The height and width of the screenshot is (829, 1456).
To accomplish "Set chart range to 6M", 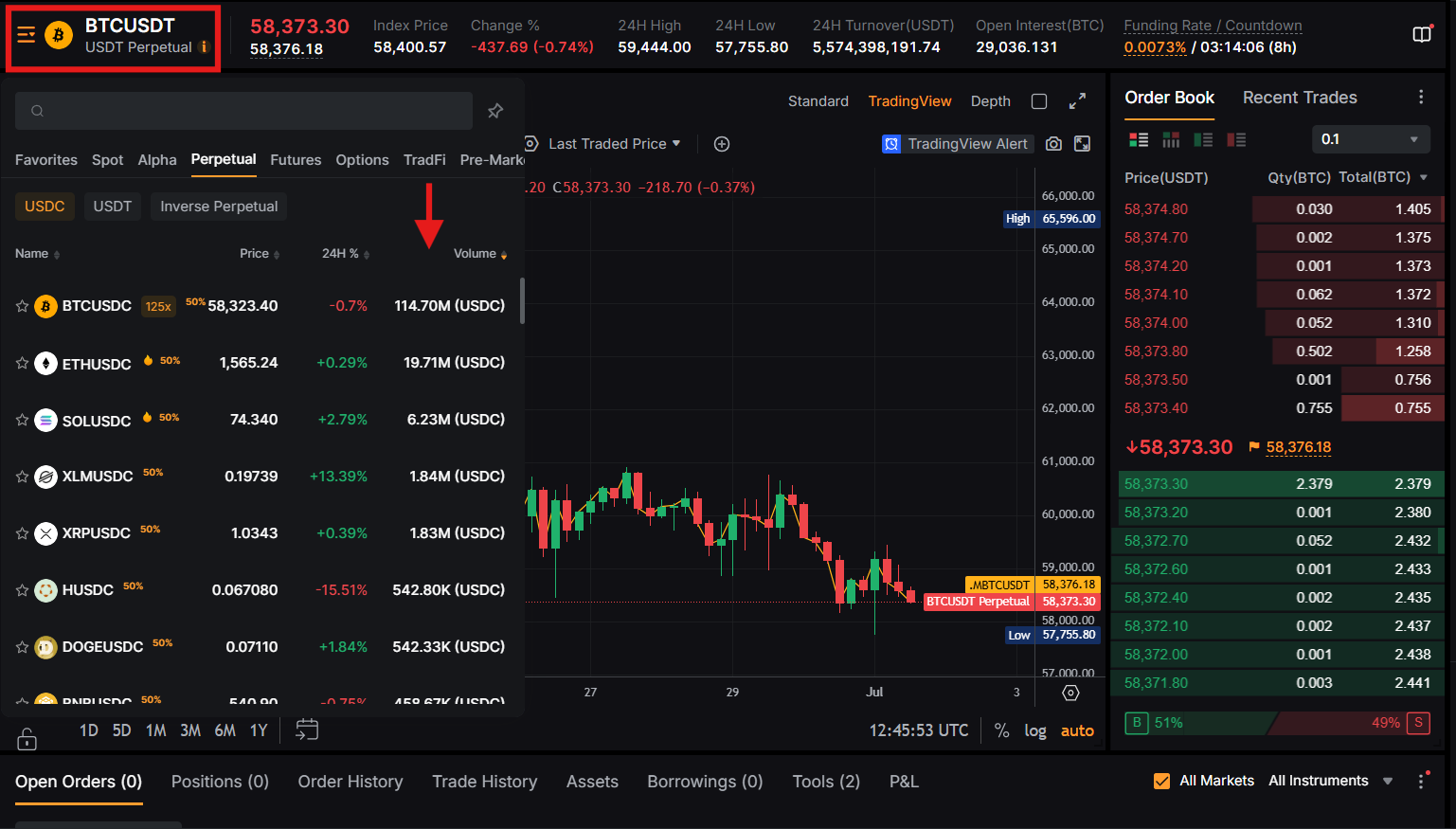I will (225, 730).
